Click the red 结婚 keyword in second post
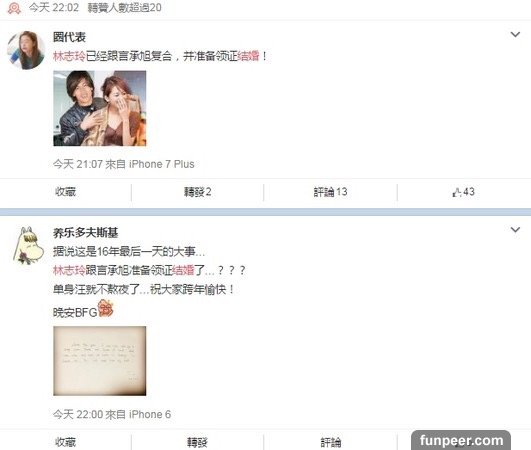Screen dimensions: 531x450 183,270
